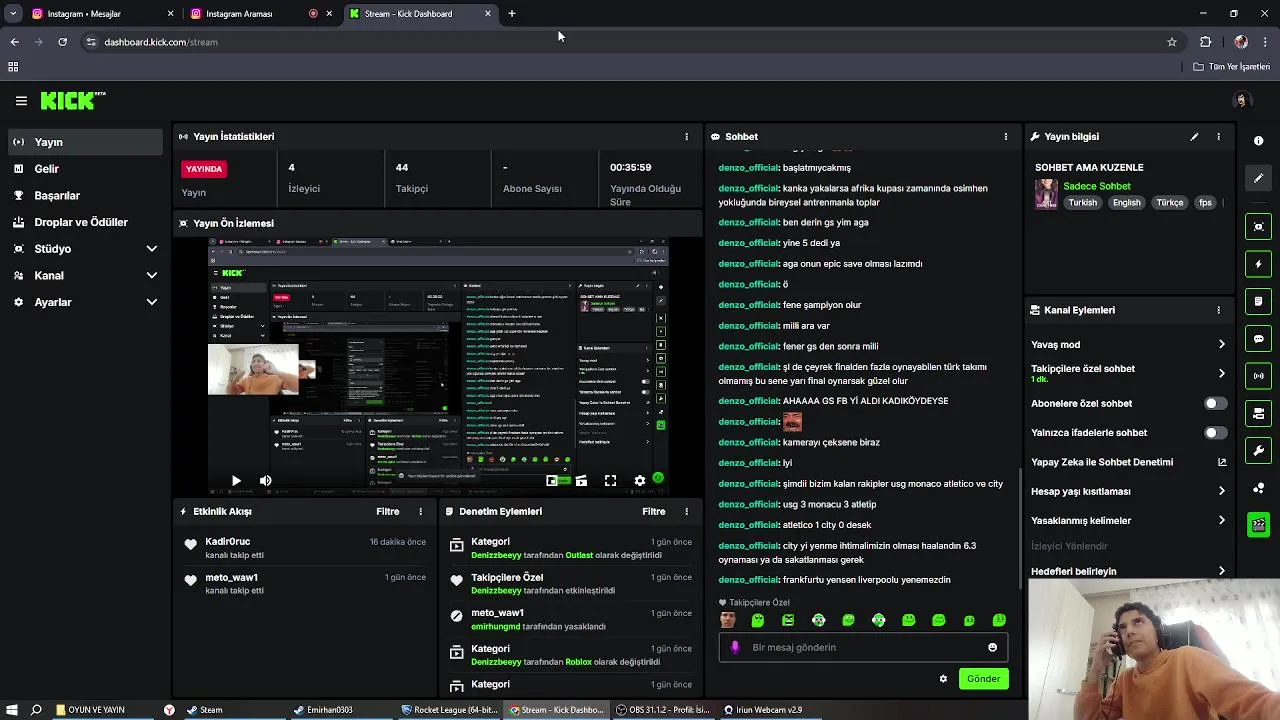Image resolution: width=1280 pixels, height=720 pixels.
Task: Open picture-in-picture in the preview player
Action: coord(551,481)
